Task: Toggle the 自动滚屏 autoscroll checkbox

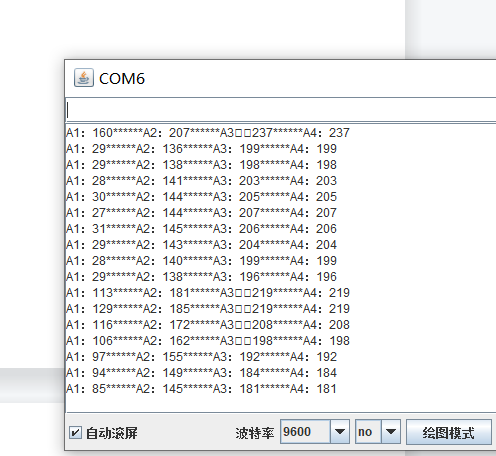Action: (75, 433)
